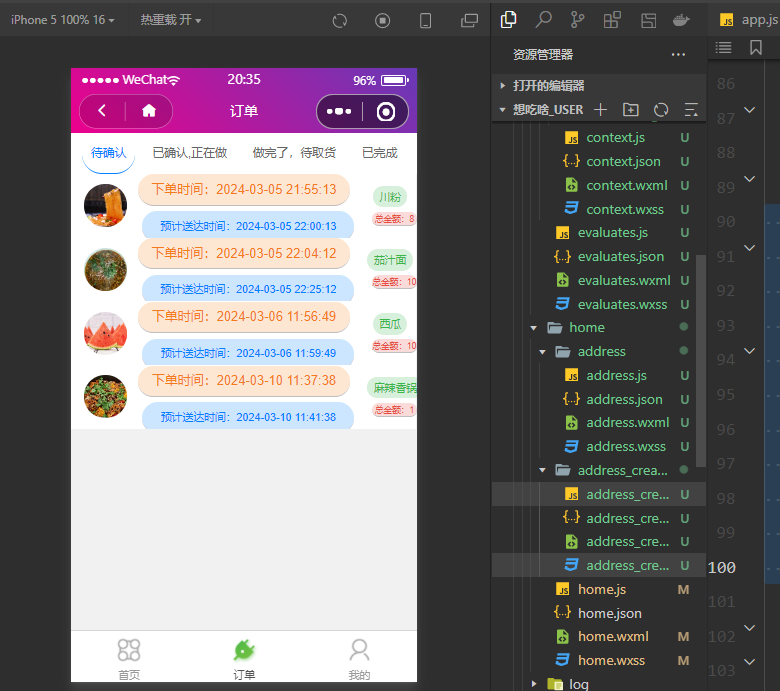Tap order time 2024-03-05 22:04:12 label

[x=244, y=253]
